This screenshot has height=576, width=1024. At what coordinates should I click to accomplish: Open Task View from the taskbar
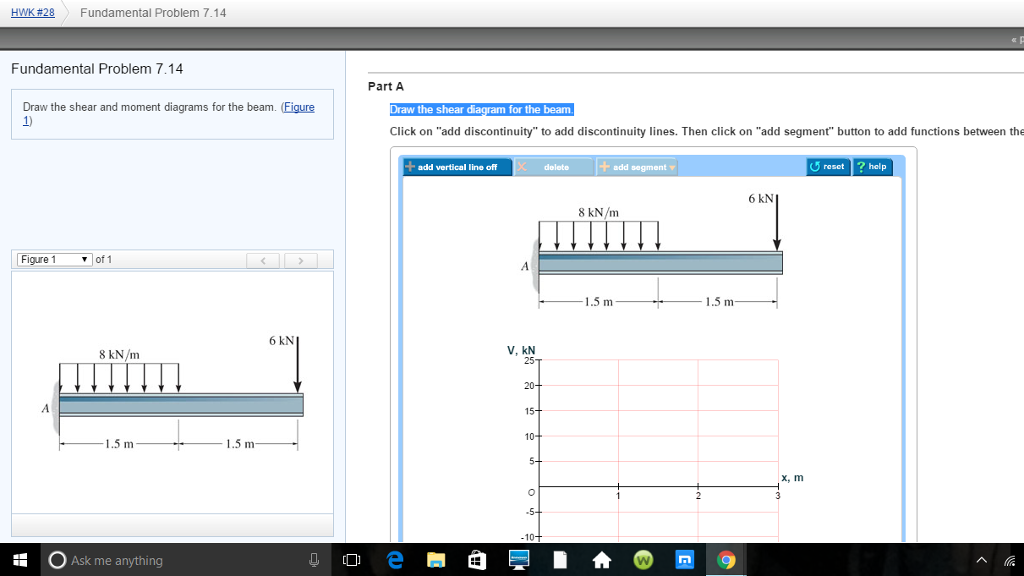tap(351, 560)
